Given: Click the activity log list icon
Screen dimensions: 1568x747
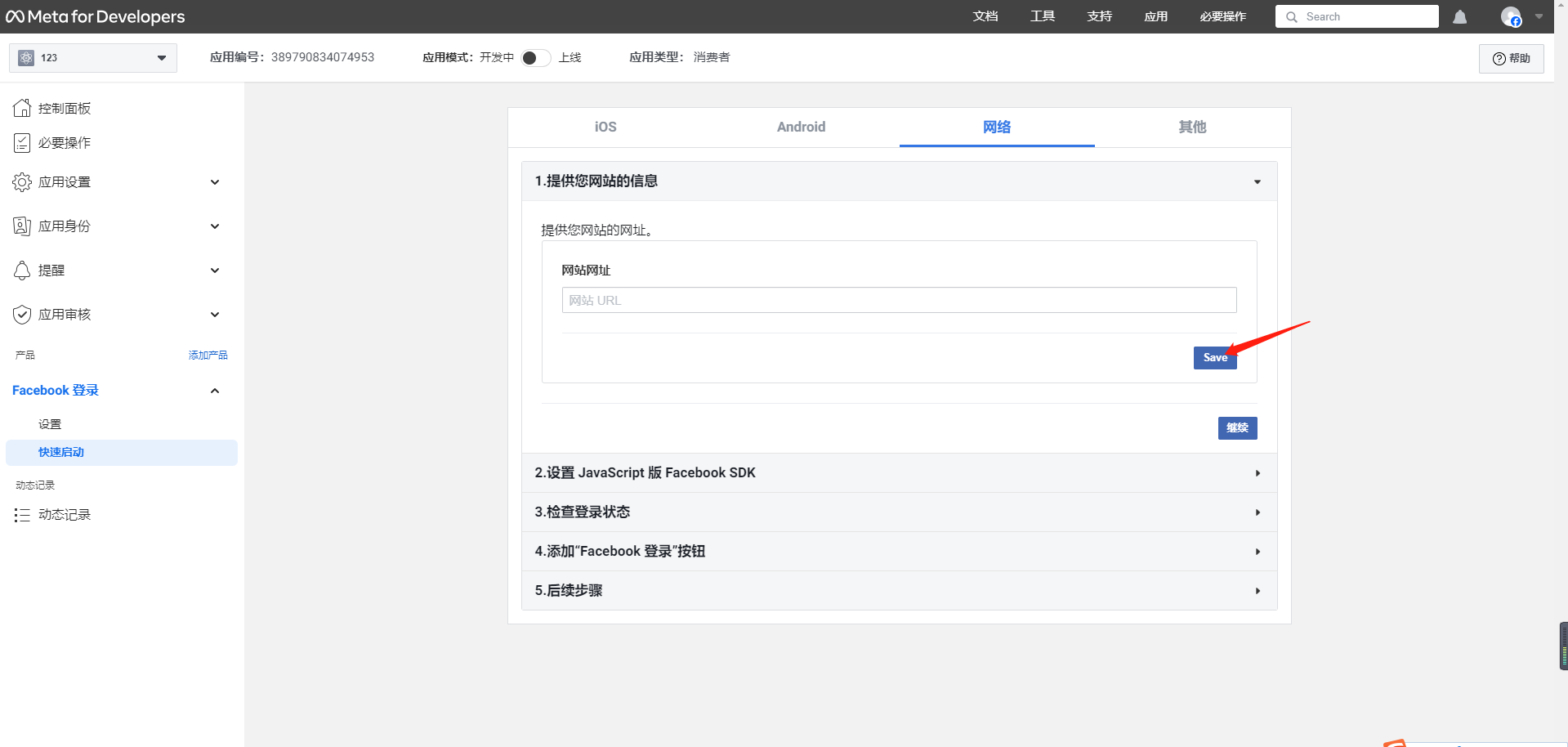Looking at the screenshot, I should point(22,515).
